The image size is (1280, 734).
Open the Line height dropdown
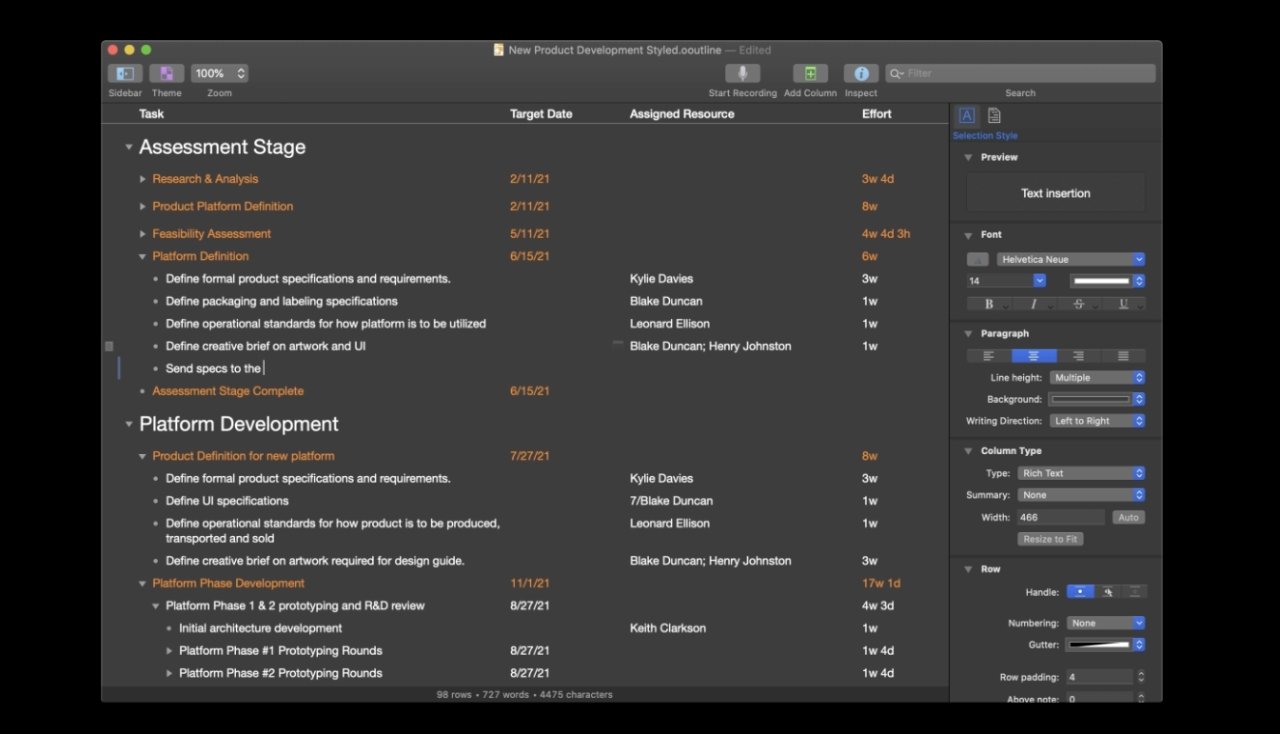[x=1097, y=377]
